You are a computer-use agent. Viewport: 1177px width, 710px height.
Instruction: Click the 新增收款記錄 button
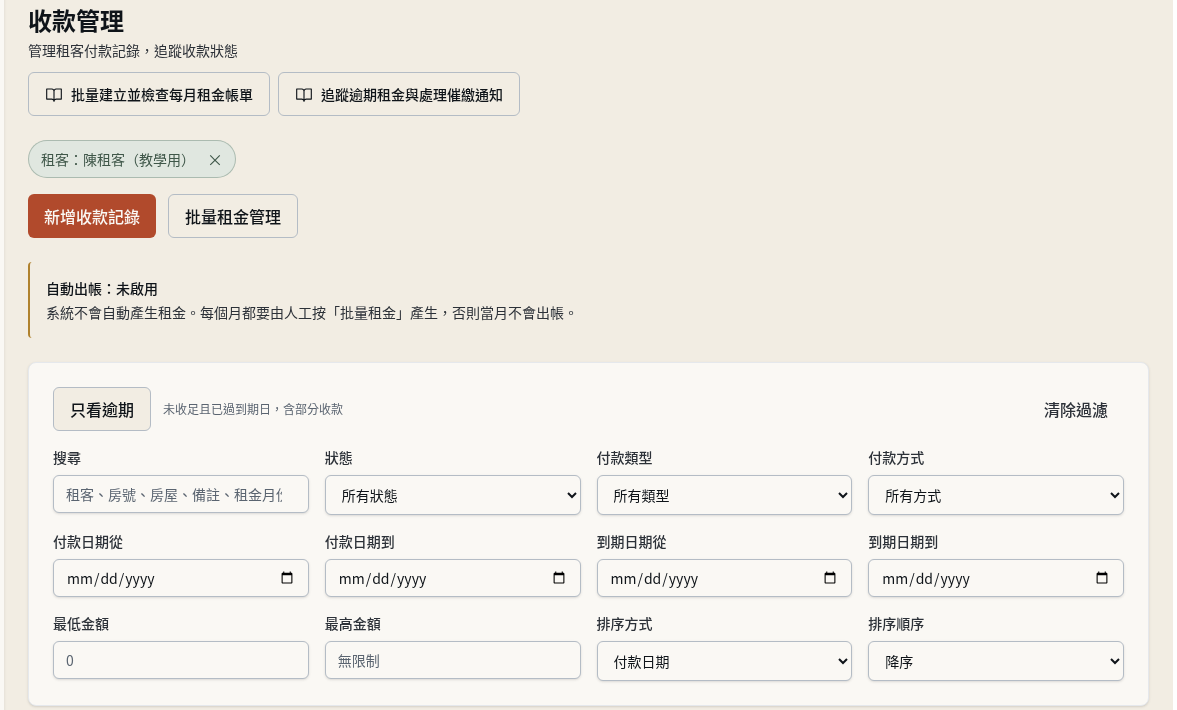92,216
